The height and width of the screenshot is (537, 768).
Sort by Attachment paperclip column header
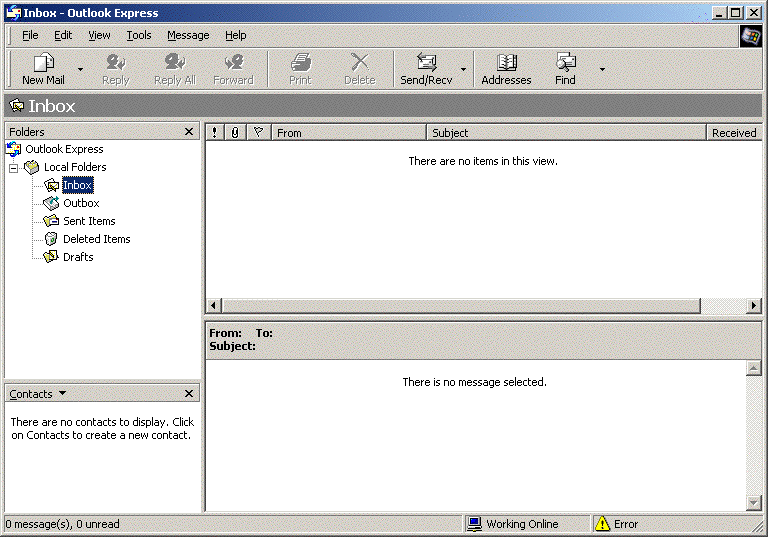[x=235, y=132]
